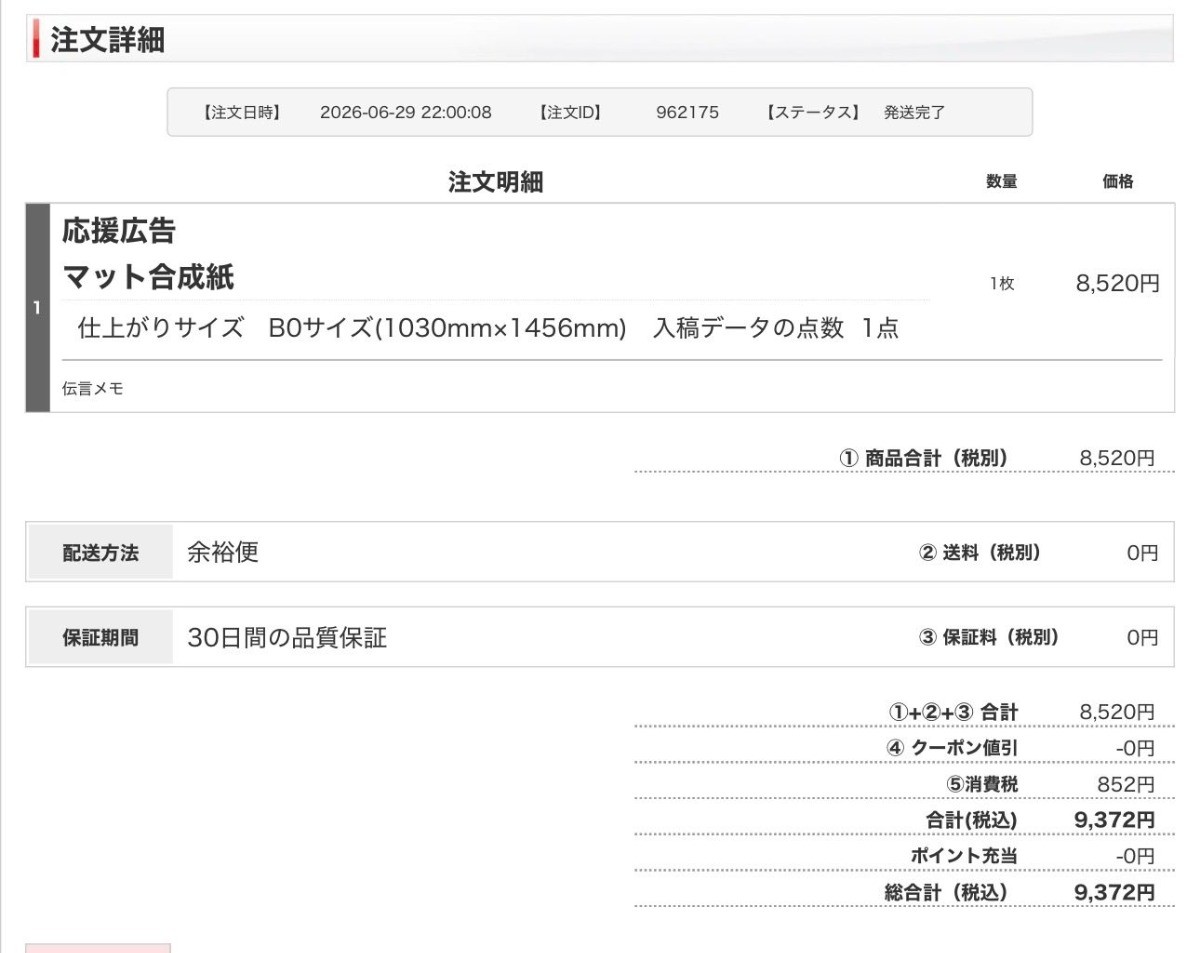Click the 【注文日時】 label
Screen dimensions: 1200x953
click(241, 112)
